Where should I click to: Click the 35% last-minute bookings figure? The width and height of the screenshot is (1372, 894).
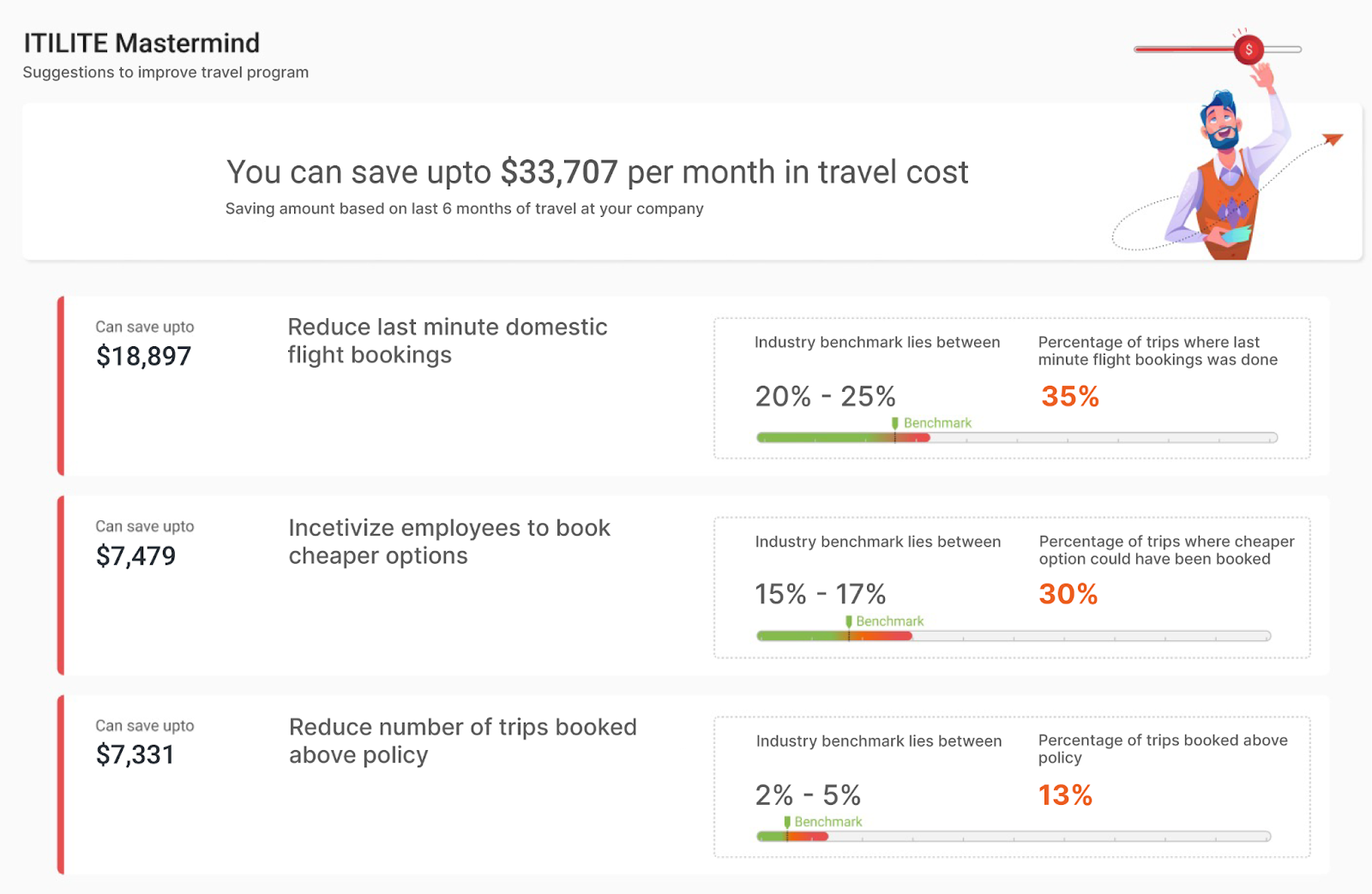click(1069, 396)
